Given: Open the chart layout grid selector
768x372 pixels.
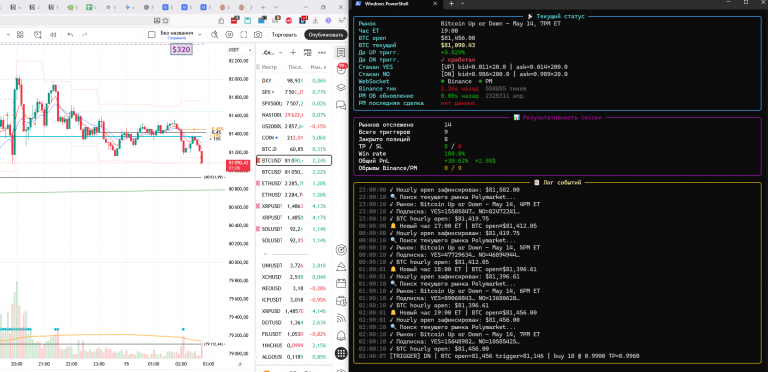Looking at the screenshot, I should tap(20, 35).
